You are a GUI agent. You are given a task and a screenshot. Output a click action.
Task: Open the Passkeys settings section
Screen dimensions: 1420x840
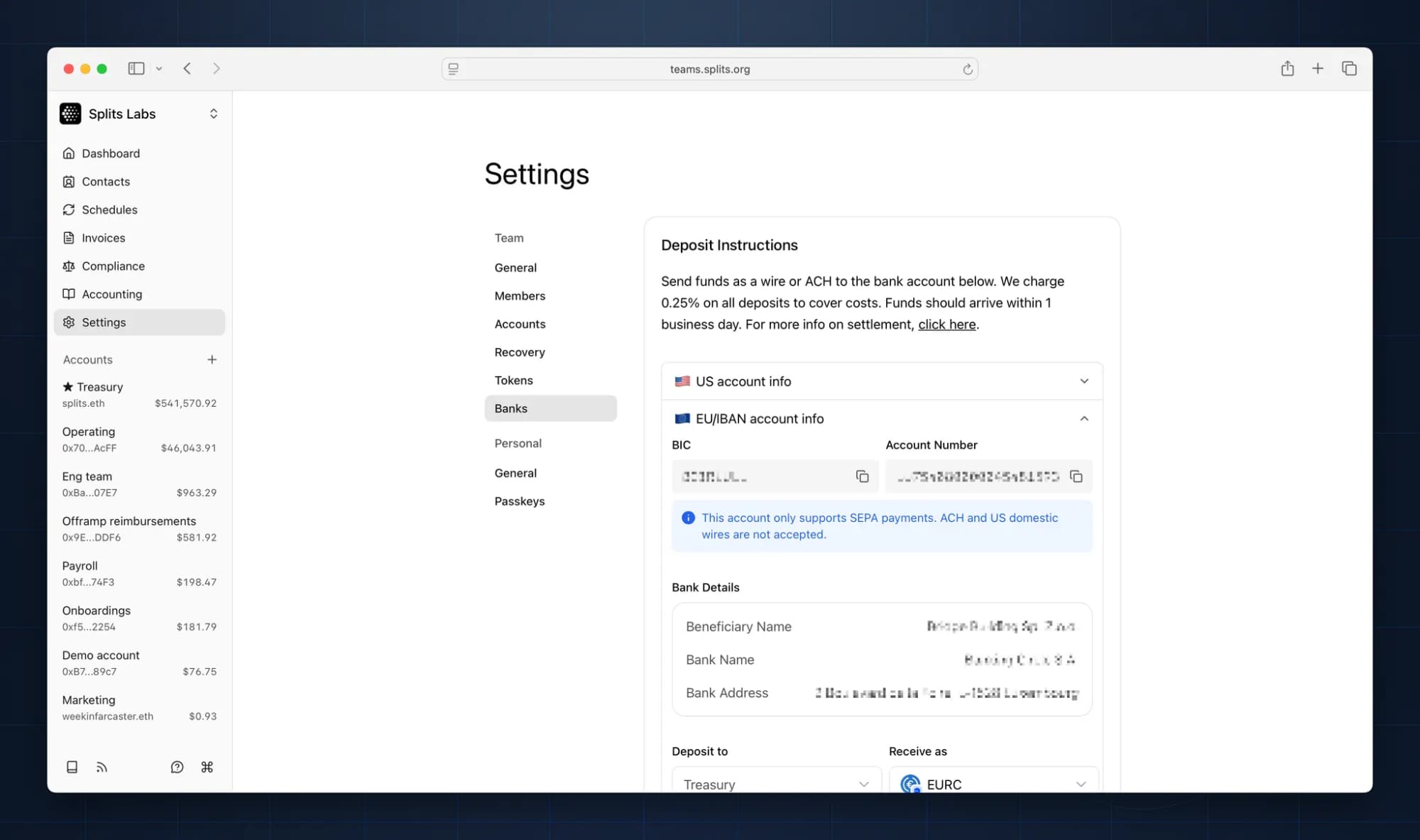coord(519,501)
